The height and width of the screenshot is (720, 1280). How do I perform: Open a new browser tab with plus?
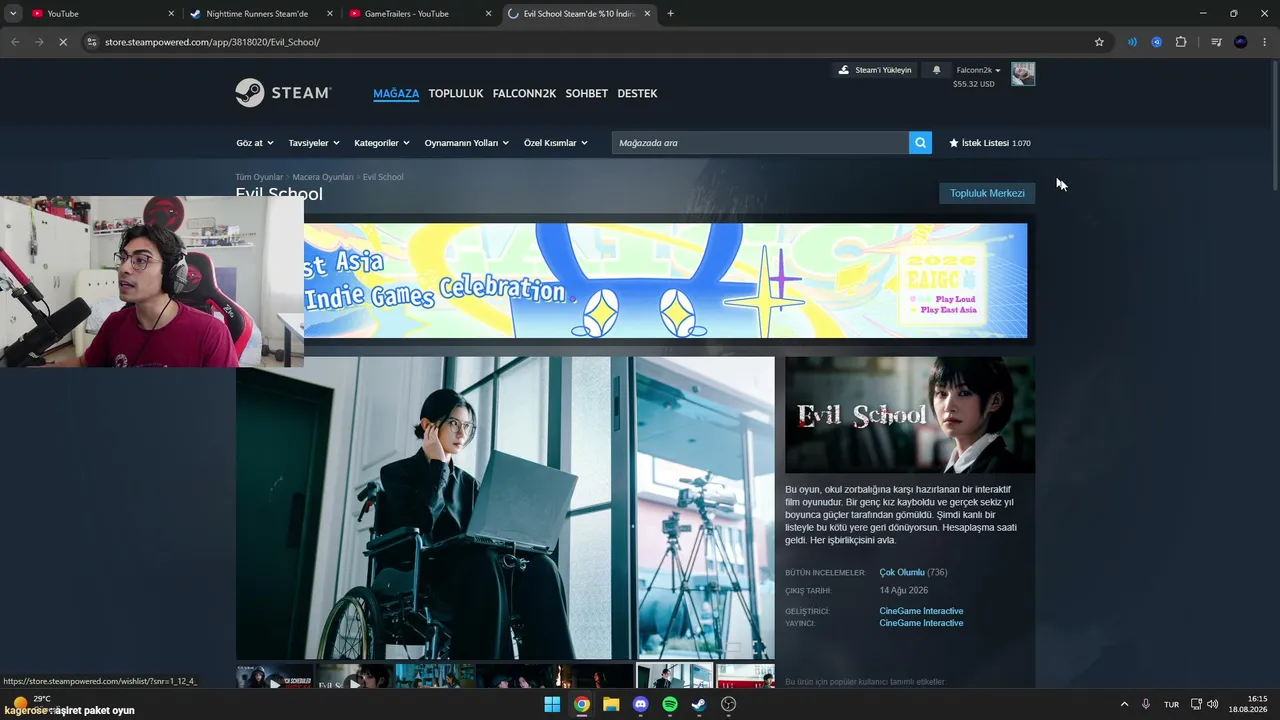[x=670, y=14]
